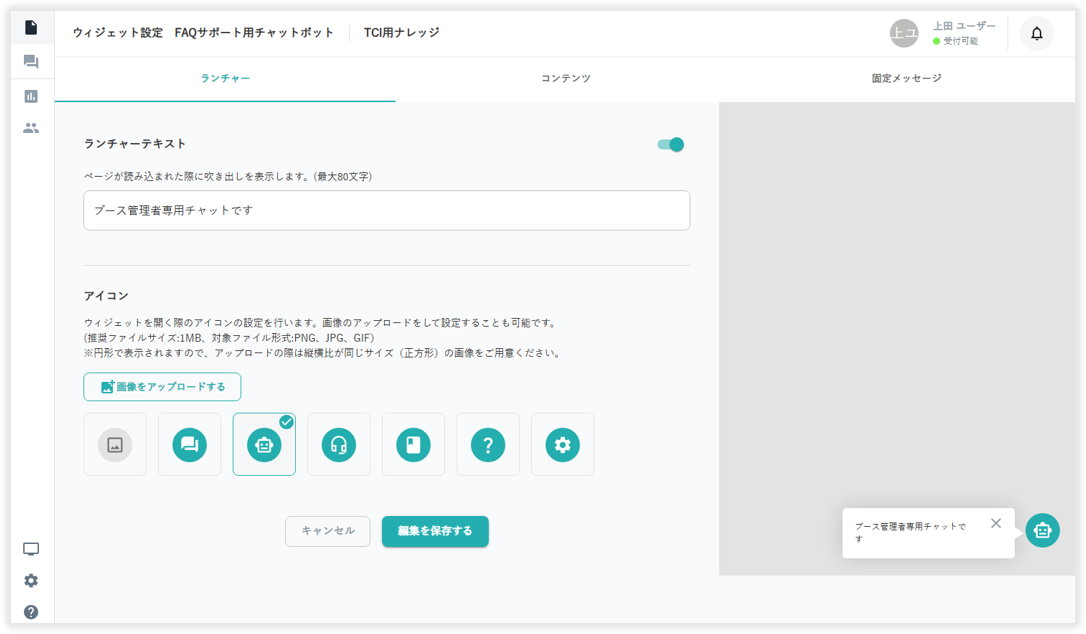Click the user avatar 上ユ
The height and width of the screenshot is (634, 1086).
pyautogui.click(x=904, y=33)
